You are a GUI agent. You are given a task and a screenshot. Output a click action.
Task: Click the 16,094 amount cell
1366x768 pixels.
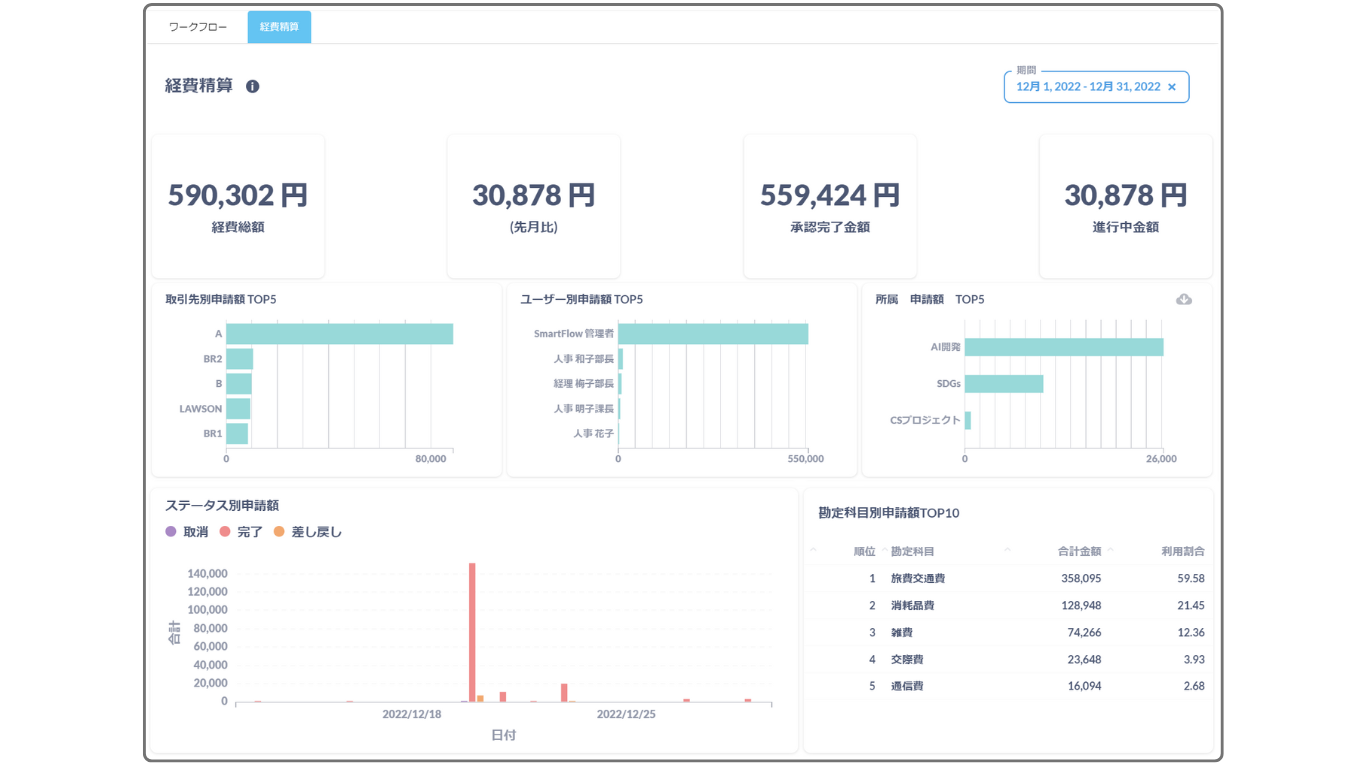(1084, 687)
